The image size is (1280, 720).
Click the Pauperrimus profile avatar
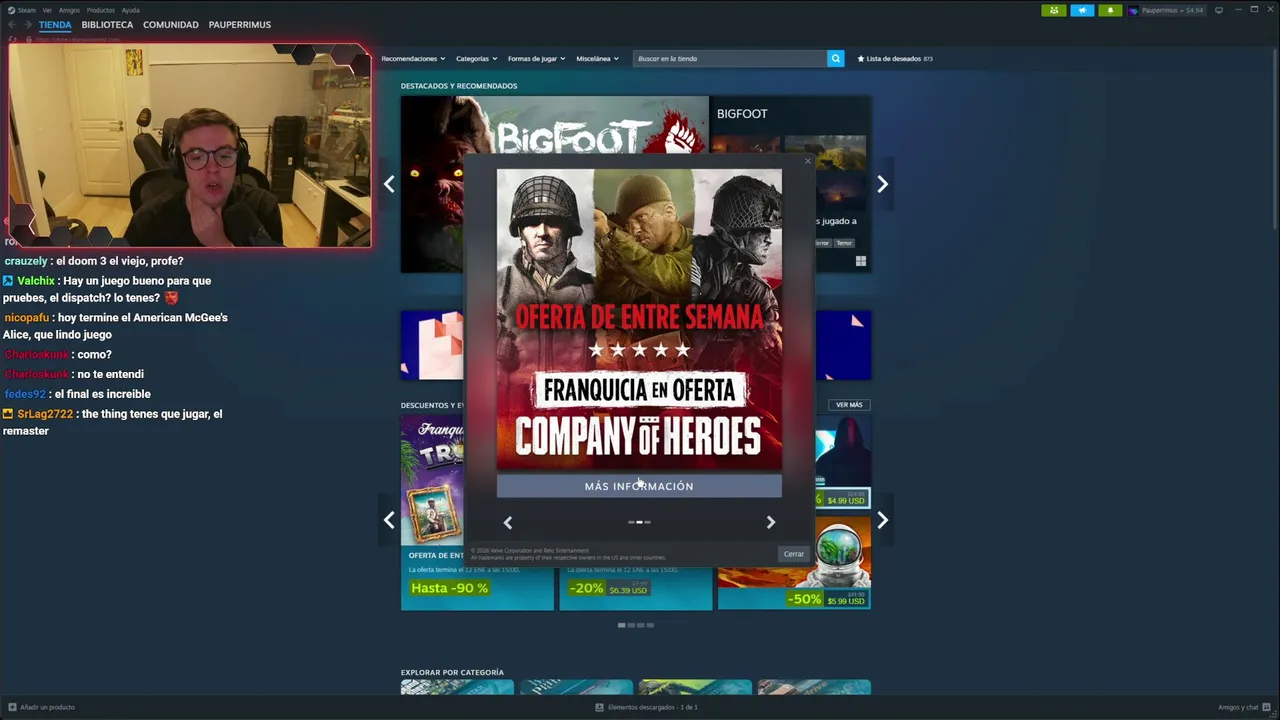click(x=1133, y=10)
